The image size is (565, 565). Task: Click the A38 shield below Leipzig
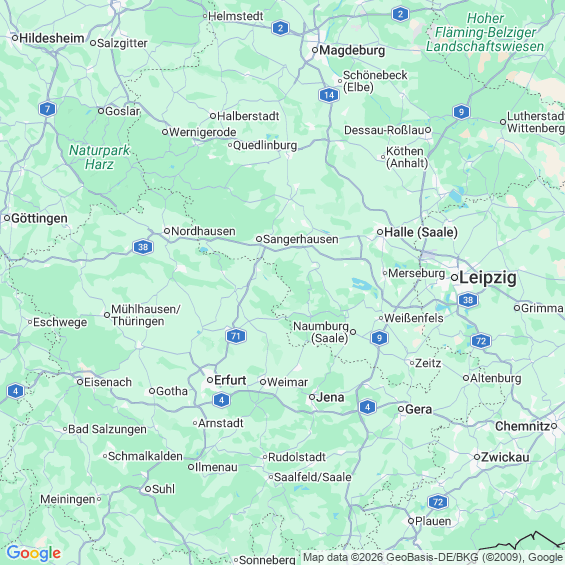468,300
